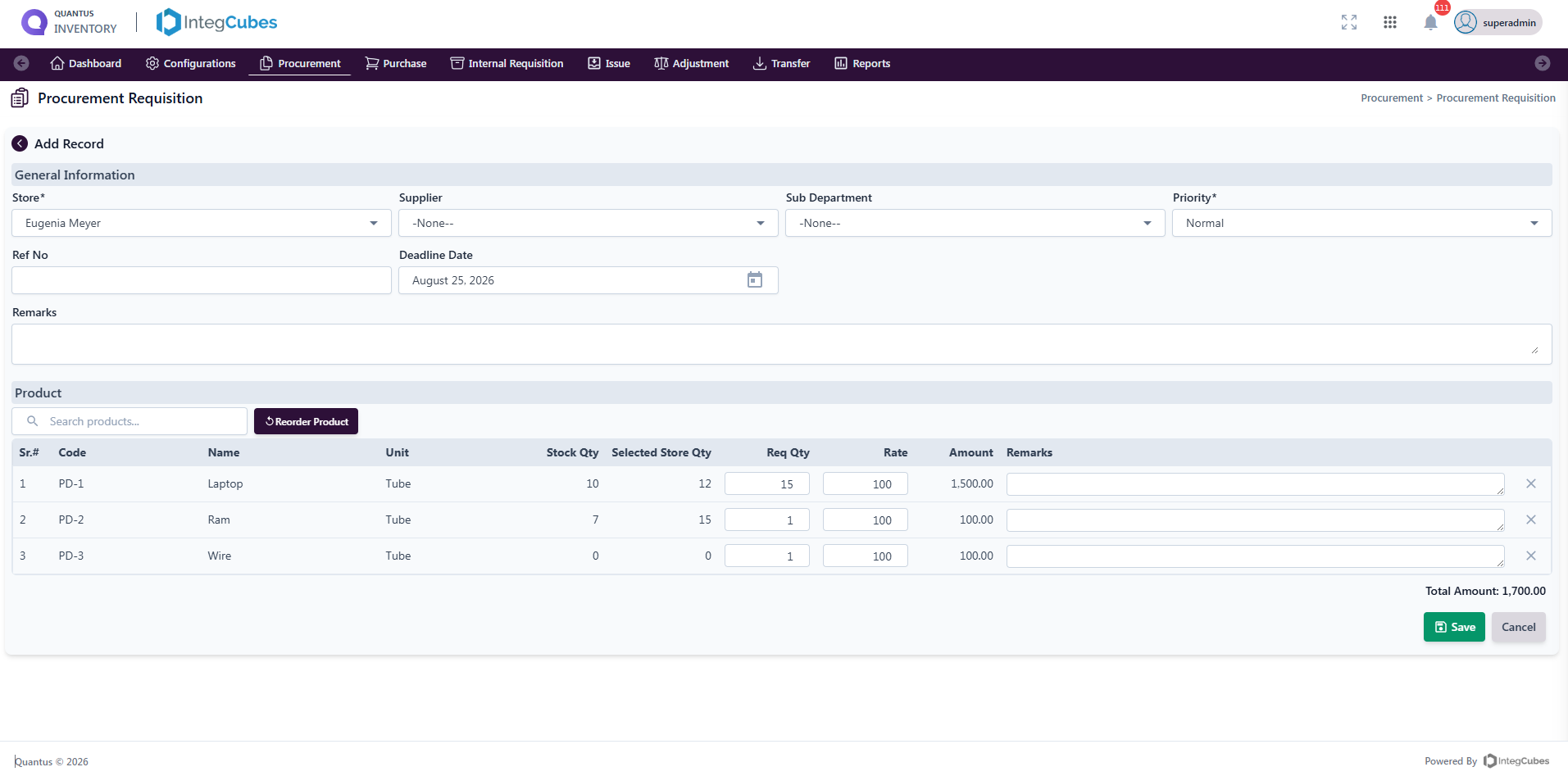Click the Ref No input field
This screenshot has height=776, width=1568.
(202, 280)
